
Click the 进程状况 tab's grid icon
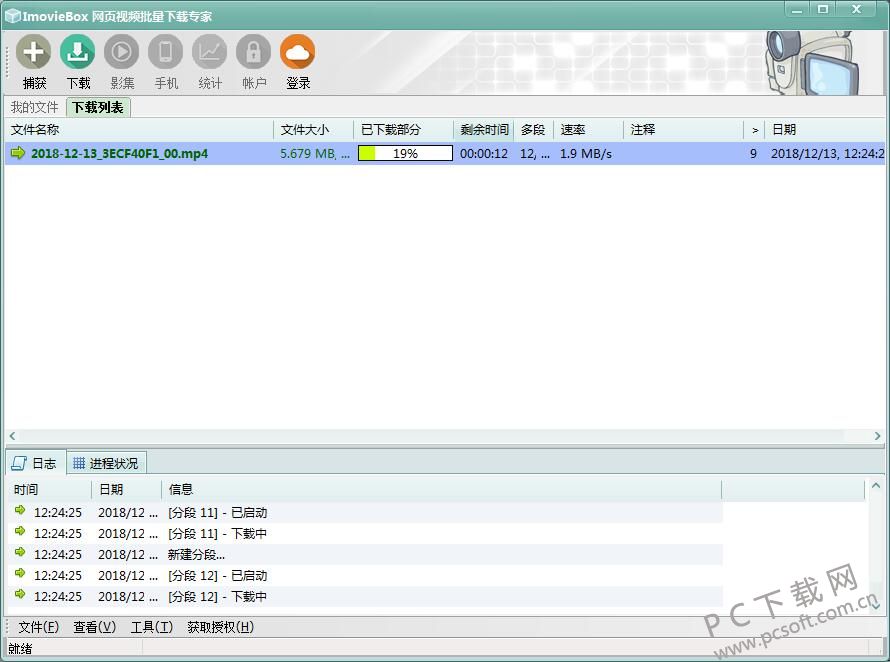pos(79,463)
